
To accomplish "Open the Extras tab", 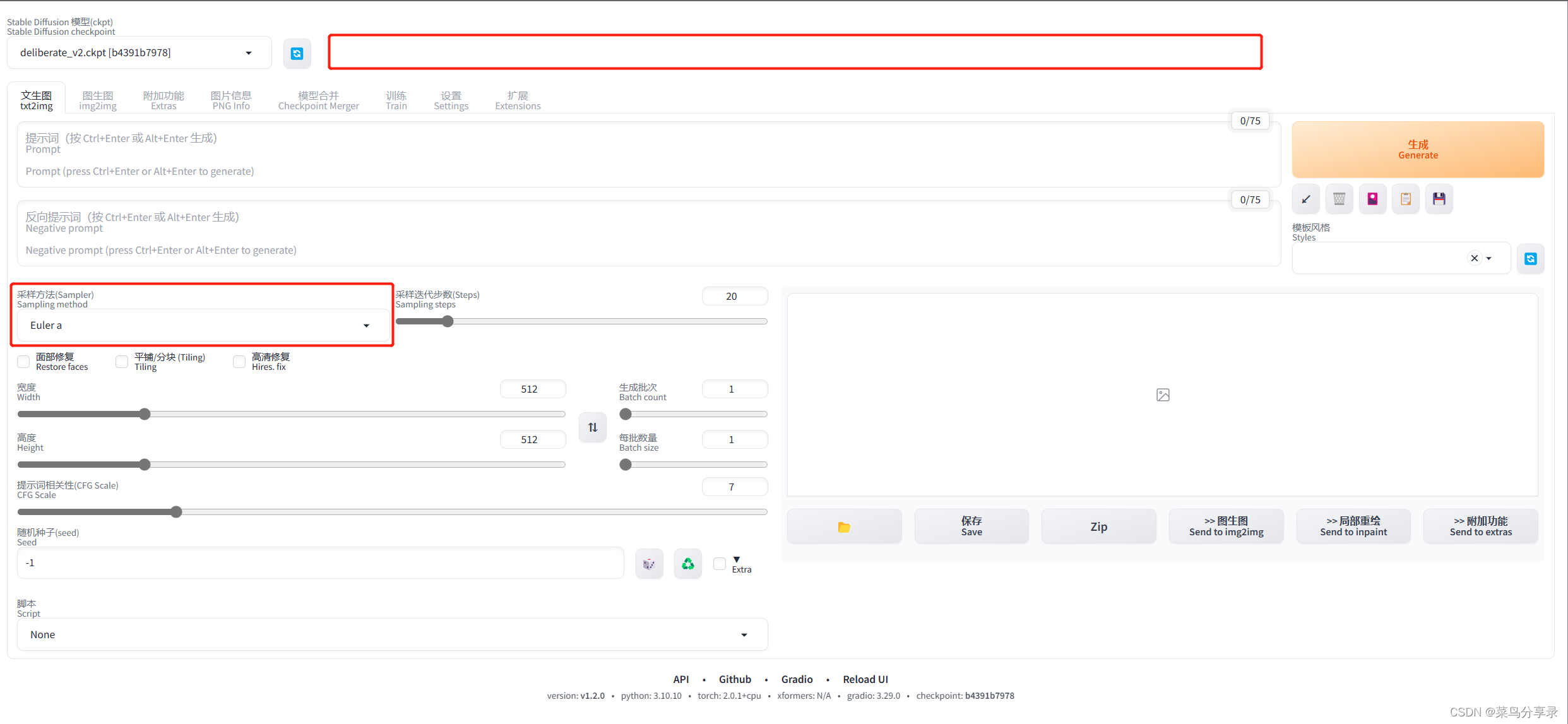I will point(163,100).
